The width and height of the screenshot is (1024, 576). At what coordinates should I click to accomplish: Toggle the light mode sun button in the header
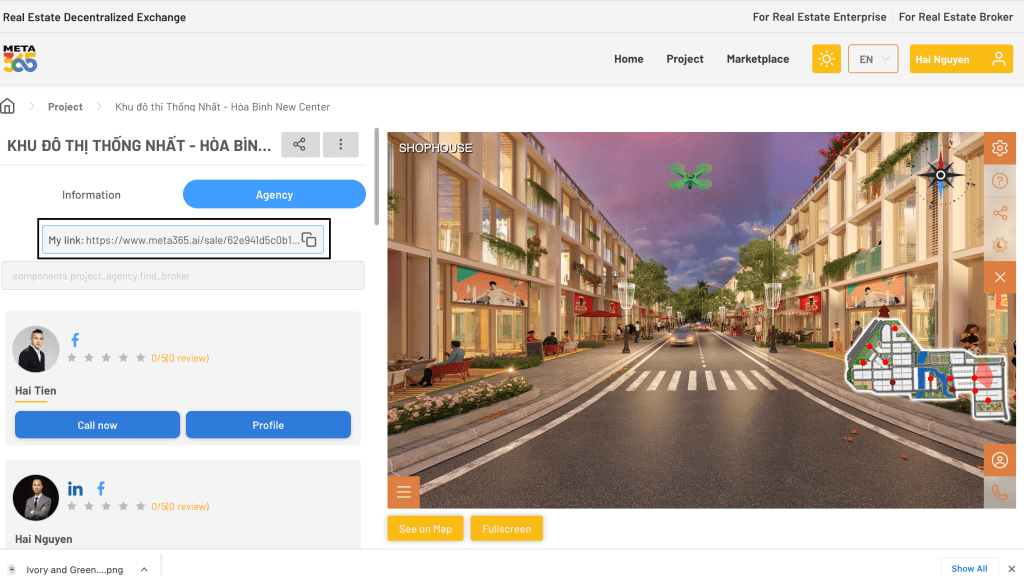[826, 59]
